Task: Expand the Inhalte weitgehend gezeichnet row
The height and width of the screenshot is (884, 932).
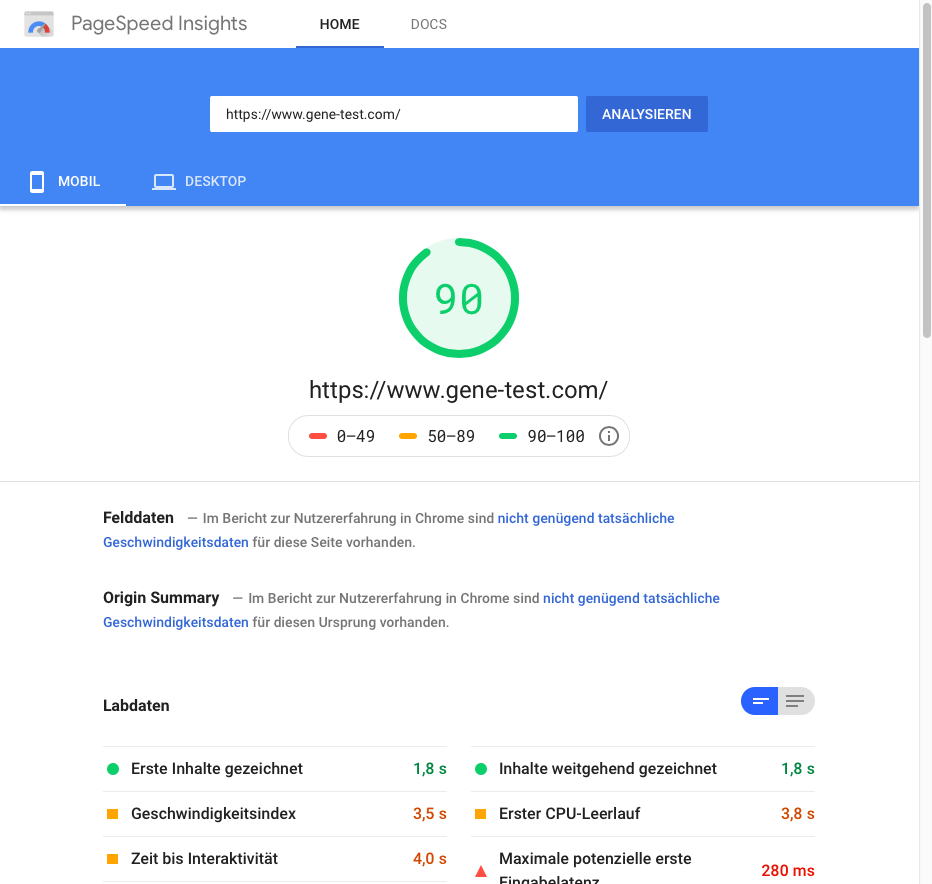Action: click(x=643, y=769)
